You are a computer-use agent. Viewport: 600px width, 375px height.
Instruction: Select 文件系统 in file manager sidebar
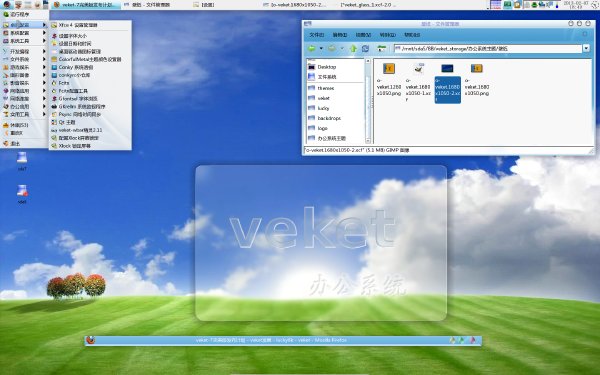[x=335, y=77]
